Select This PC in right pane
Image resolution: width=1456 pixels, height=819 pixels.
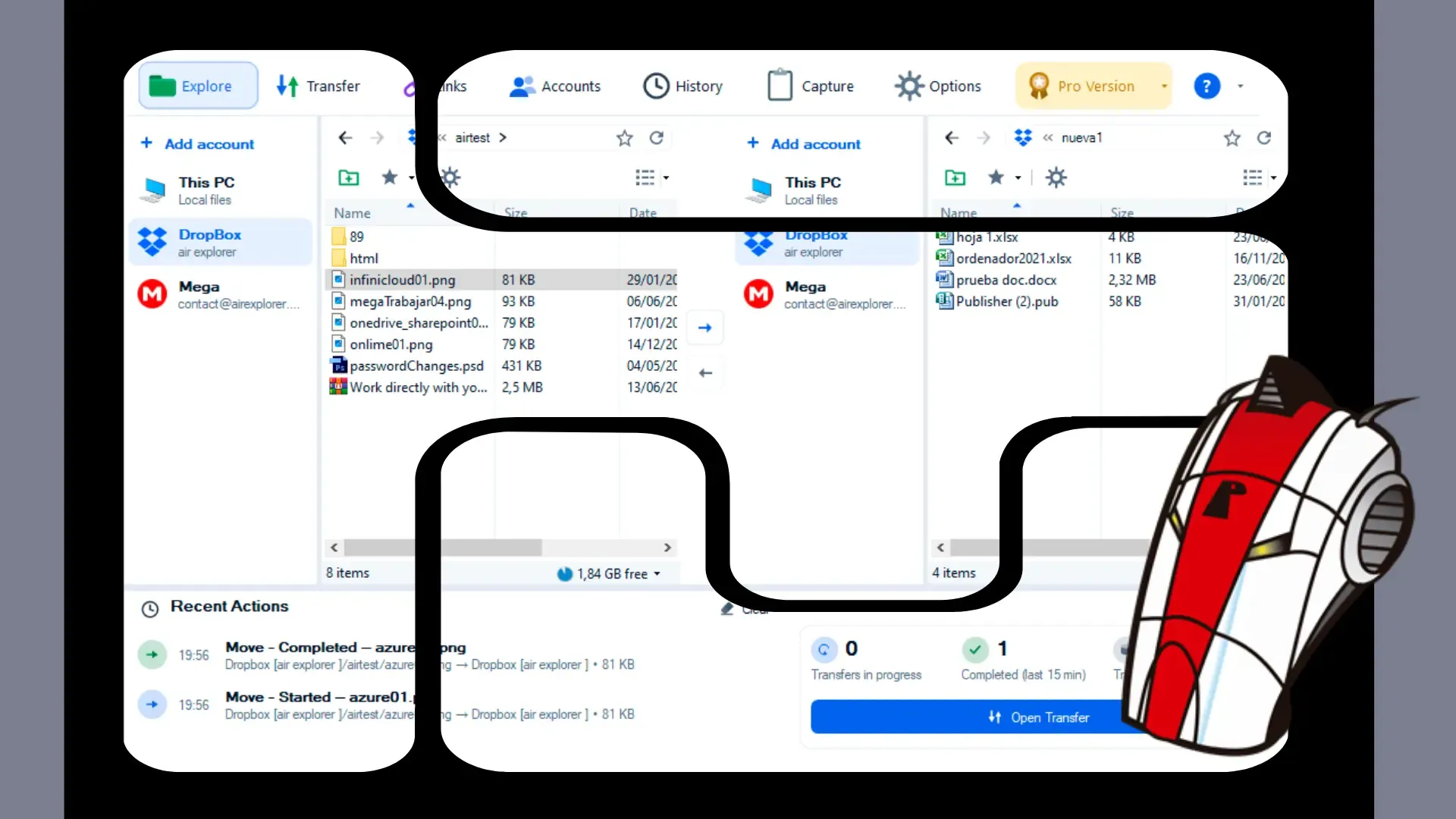(827, 190)
